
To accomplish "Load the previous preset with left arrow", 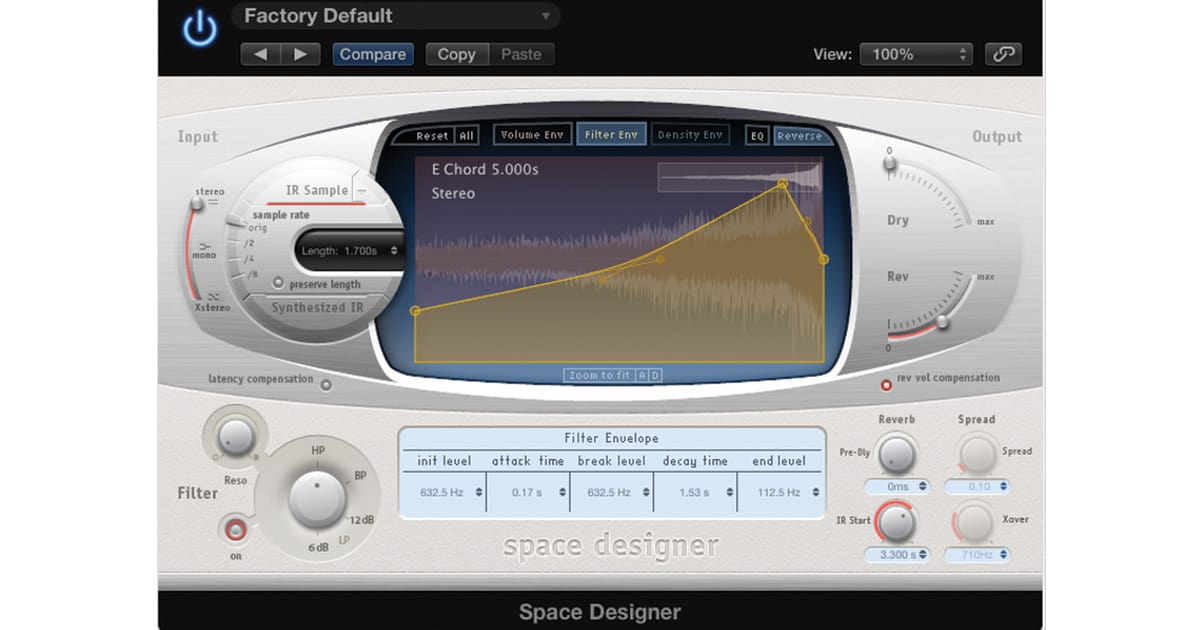I will 260,54.
